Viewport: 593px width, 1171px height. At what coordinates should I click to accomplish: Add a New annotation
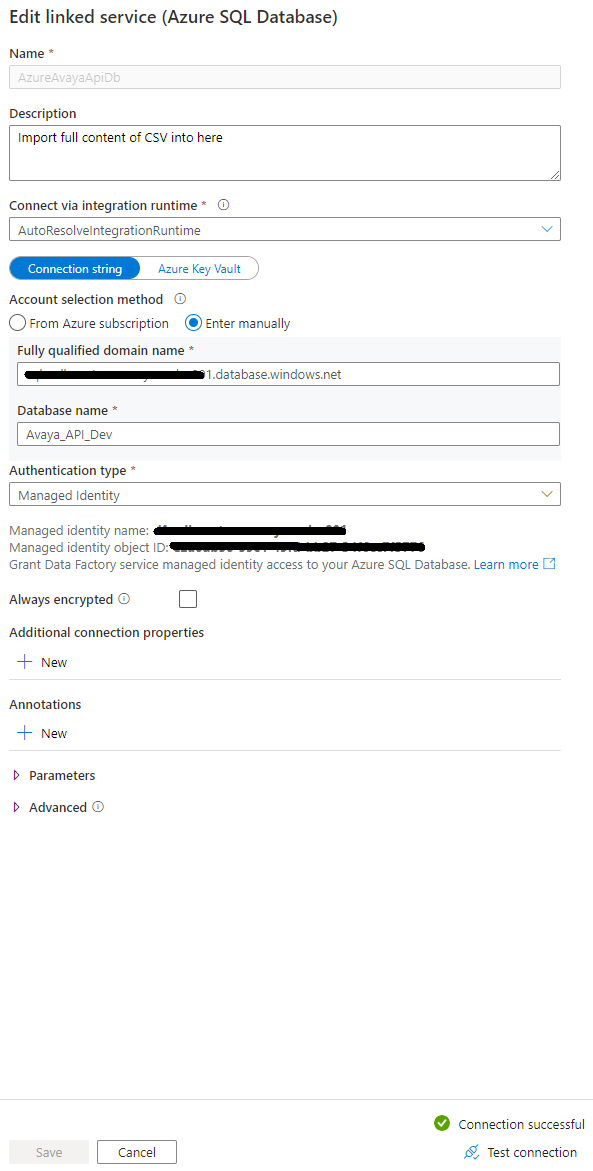pos(42,732)
